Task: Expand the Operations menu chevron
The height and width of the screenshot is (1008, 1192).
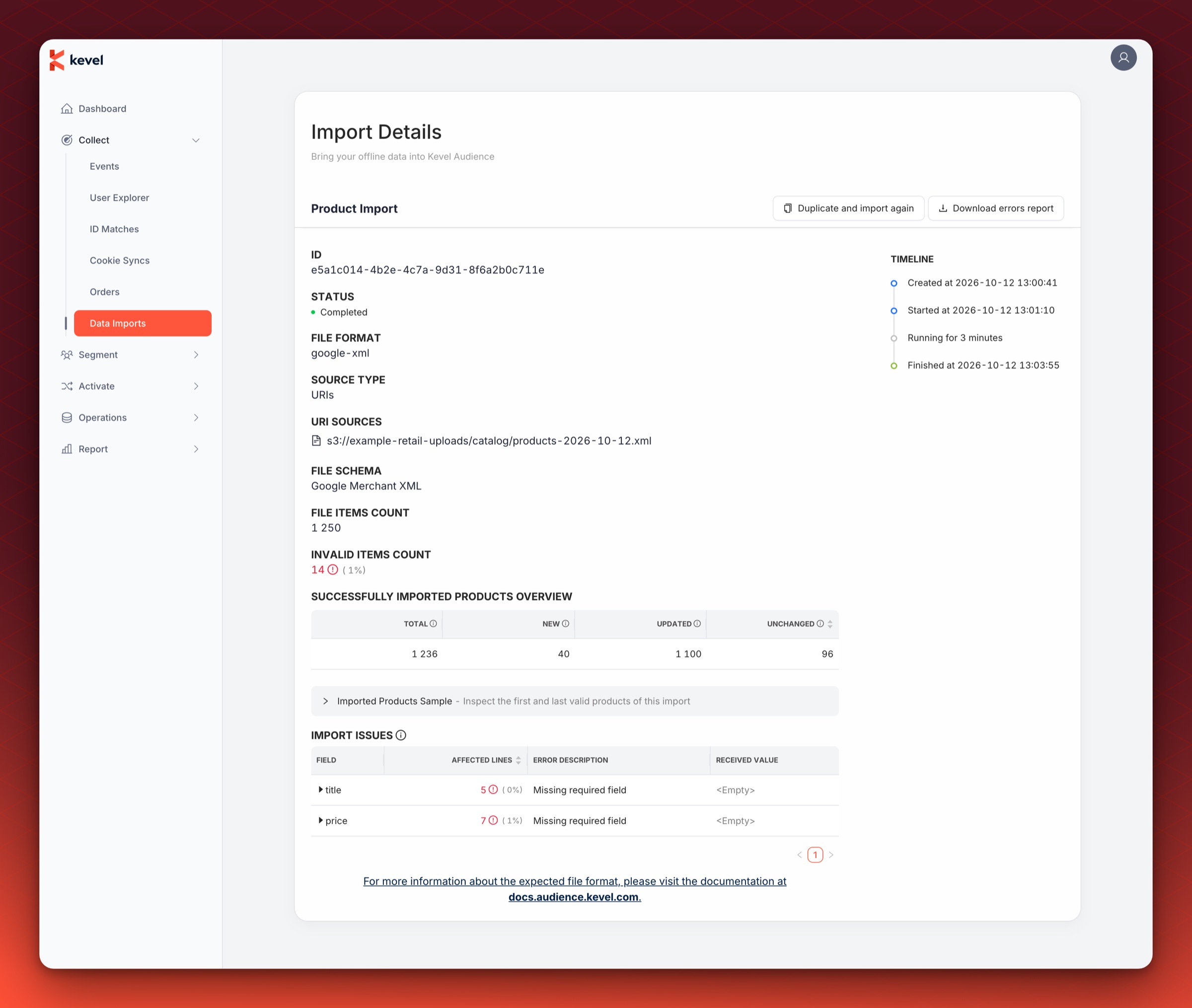Action: pyautogui.click(x=196, y=418)
